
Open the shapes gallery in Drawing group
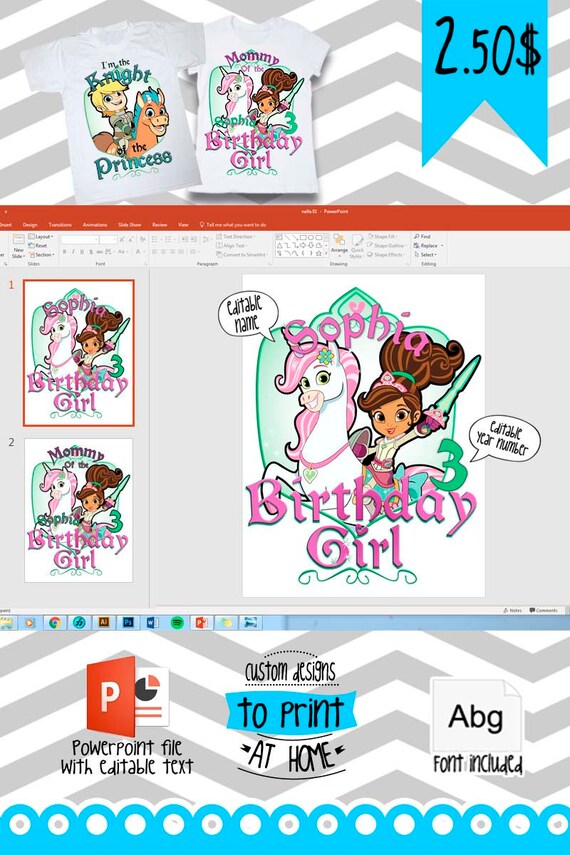[301, 245]
